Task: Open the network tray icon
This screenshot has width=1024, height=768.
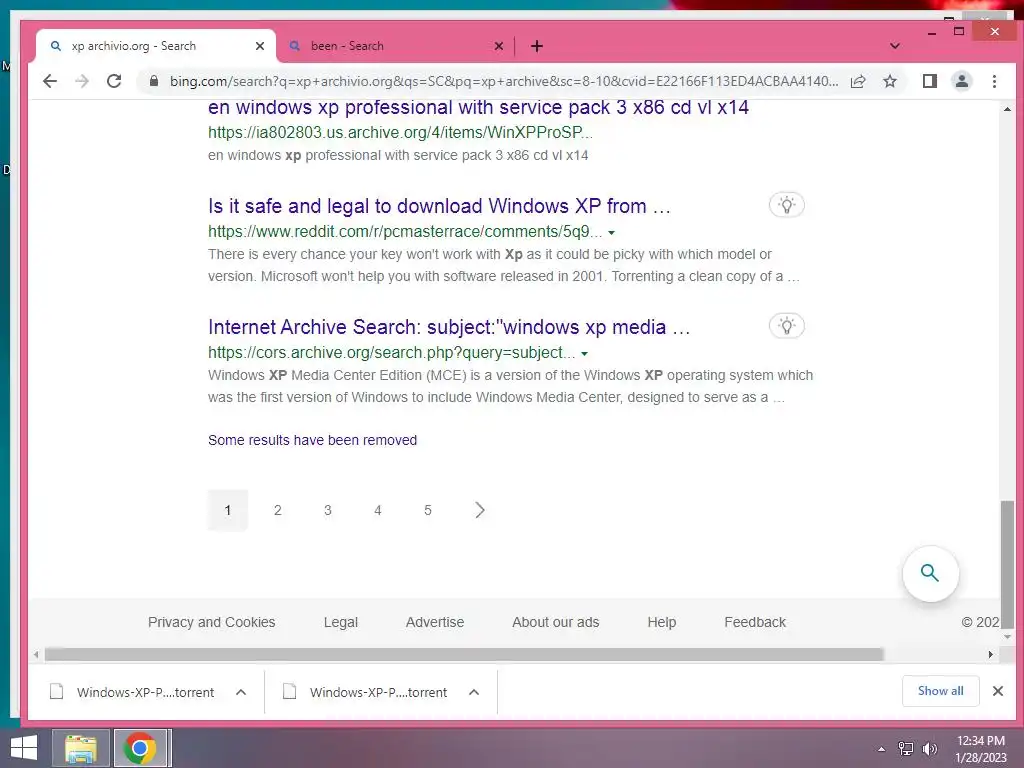Action: pyautogui.click(x=906, y=749)
